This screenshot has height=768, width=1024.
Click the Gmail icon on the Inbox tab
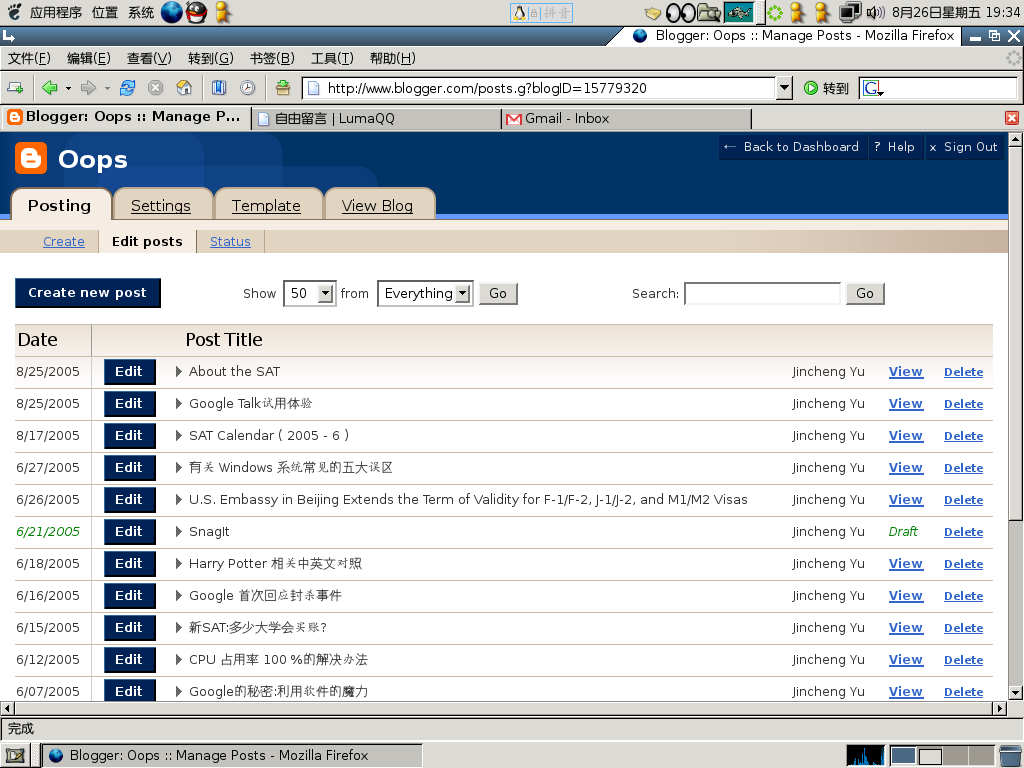[514, 119]
